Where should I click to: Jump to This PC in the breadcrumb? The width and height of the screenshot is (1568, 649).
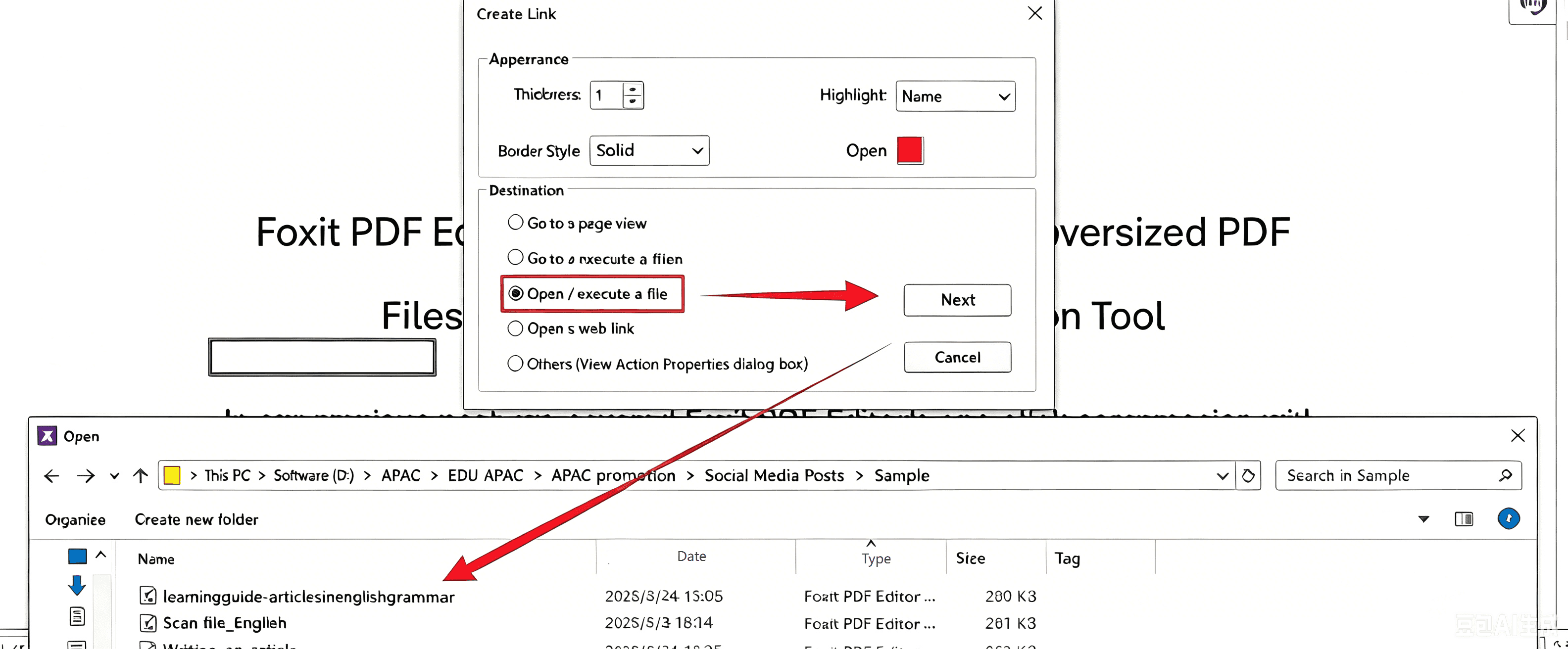point(227,476)
